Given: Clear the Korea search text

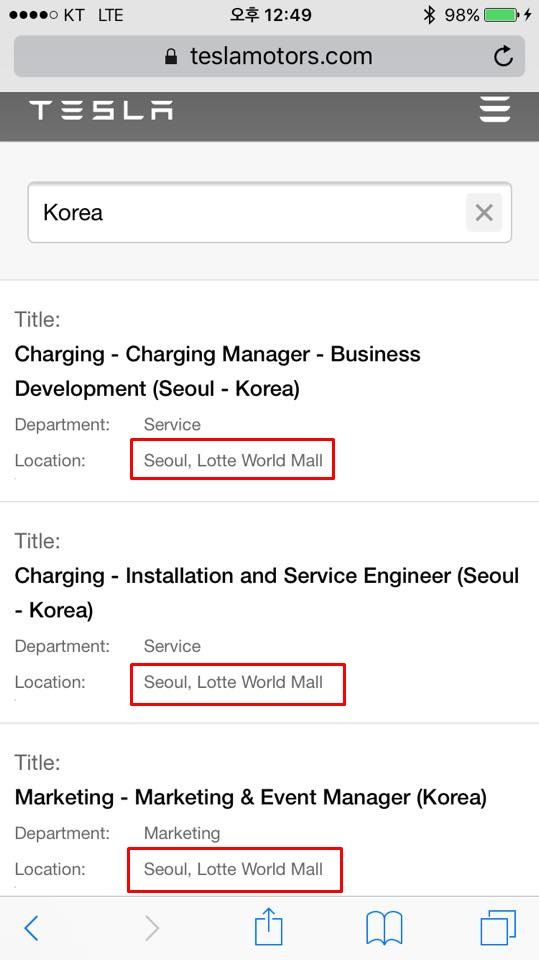Looking at the screenshot, I should point(484,212).
